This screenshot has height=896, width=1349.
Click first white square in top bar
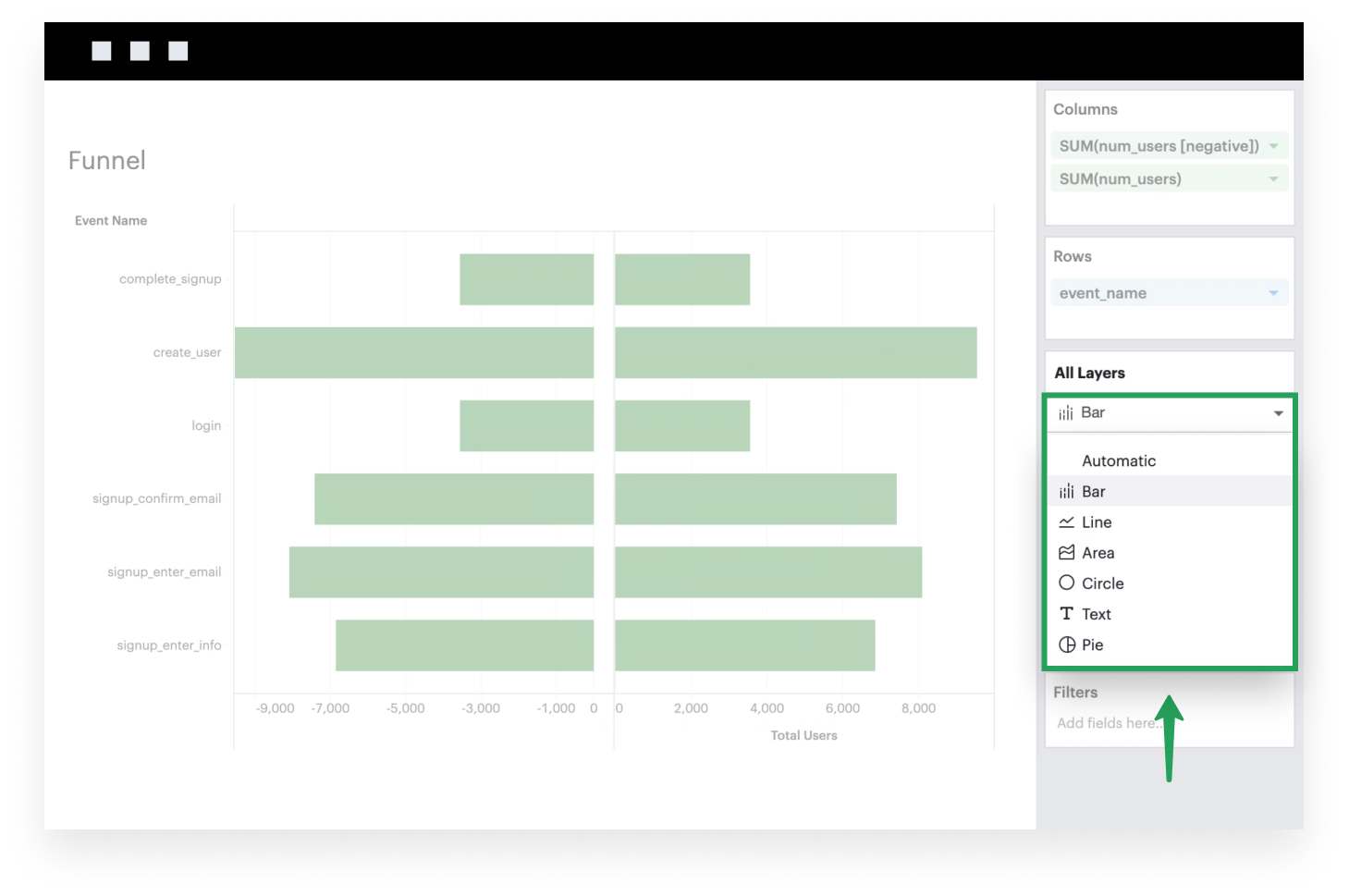[102, 51]
